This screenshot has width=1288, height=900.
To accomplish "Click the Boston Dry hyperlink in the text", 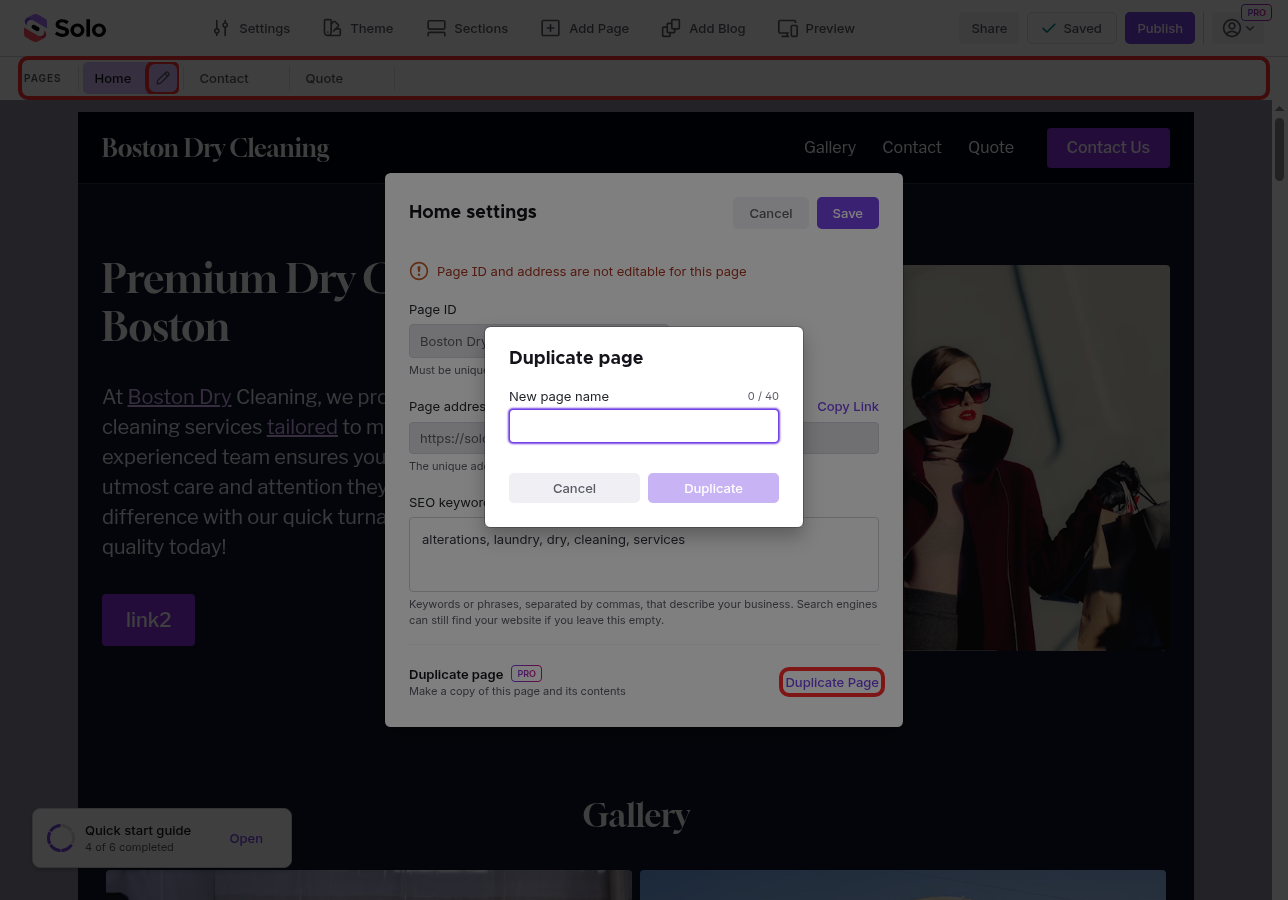I will pyautogui.click(x=180, y=397).
